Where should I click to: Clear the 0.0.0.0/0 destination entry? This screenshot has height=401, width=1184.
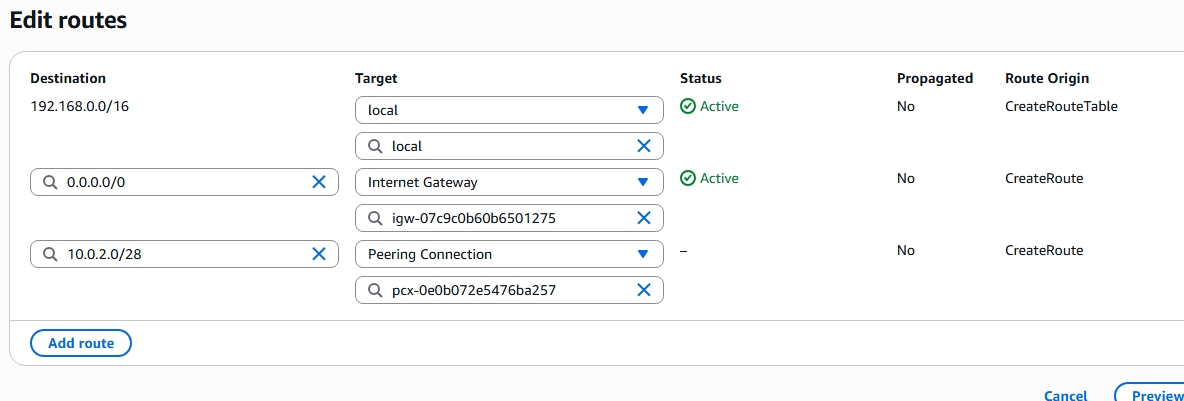(319, 182)
